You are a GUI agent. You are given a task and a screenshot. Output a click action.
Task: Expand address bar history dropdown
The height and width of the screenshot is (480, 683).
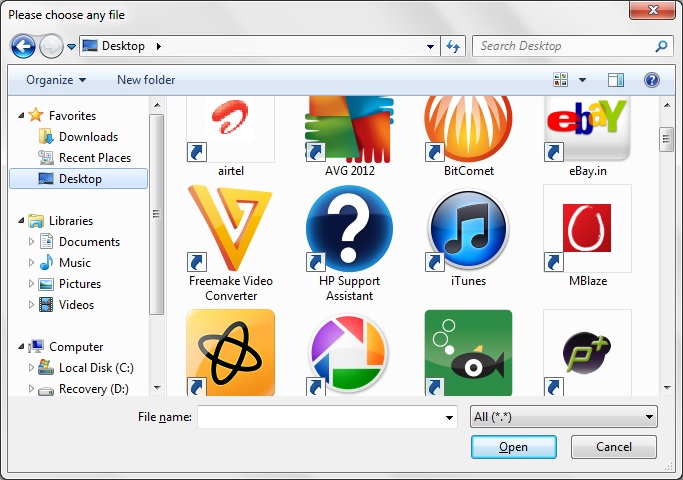(x=430, y=46)
